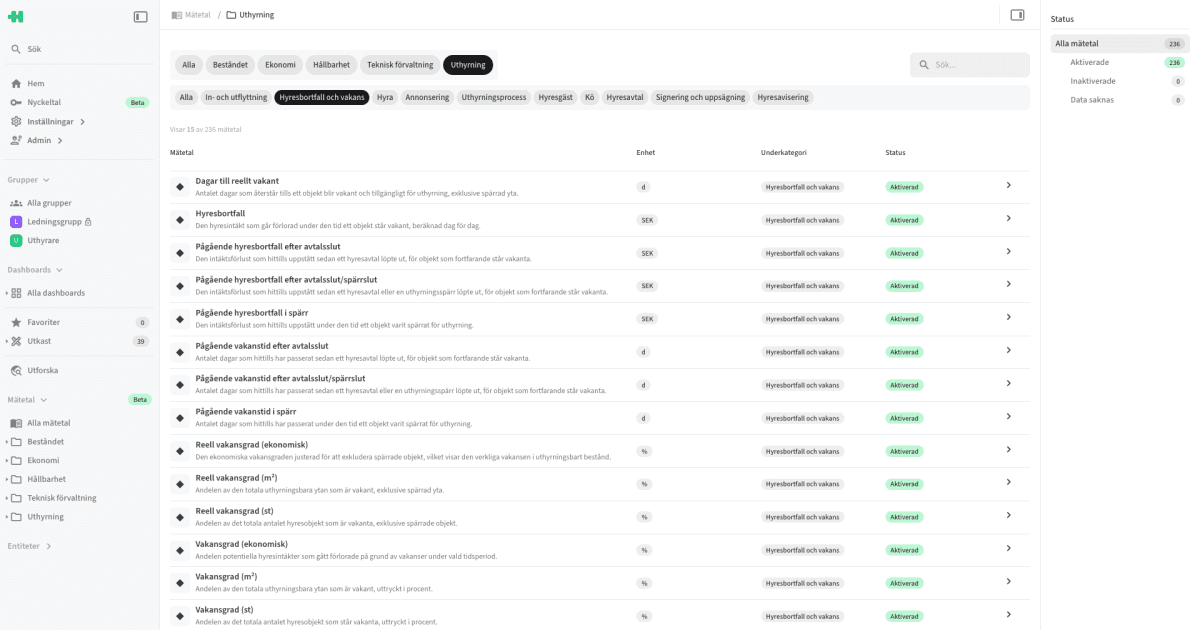Click the Sök search field above the list
The image size is (1200, 630).
click(968, 64)
